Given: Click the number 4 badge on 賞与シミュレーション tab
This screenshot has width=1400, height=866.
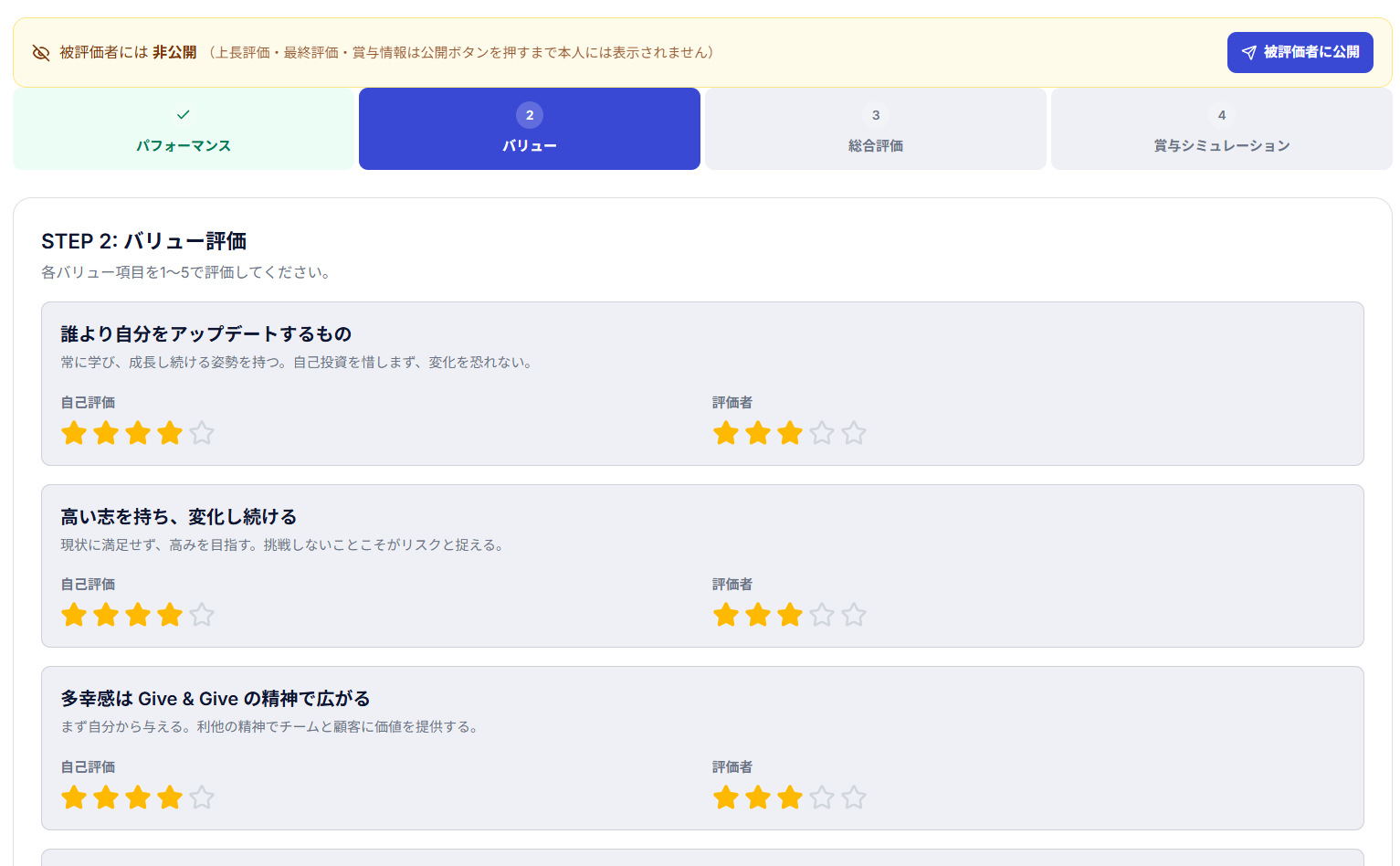Looking at the screenshot, I should pyautogui.click(x=1222, y=115).
